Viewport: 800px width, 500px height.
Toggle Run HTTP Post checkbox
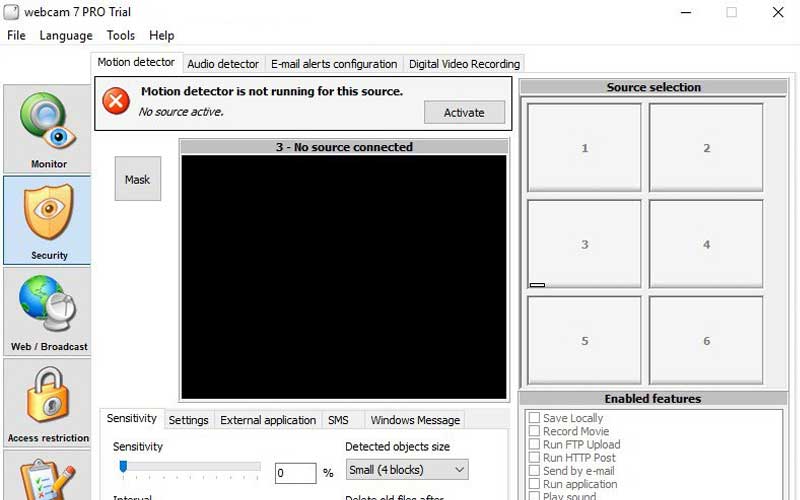[x=534, y=458]
